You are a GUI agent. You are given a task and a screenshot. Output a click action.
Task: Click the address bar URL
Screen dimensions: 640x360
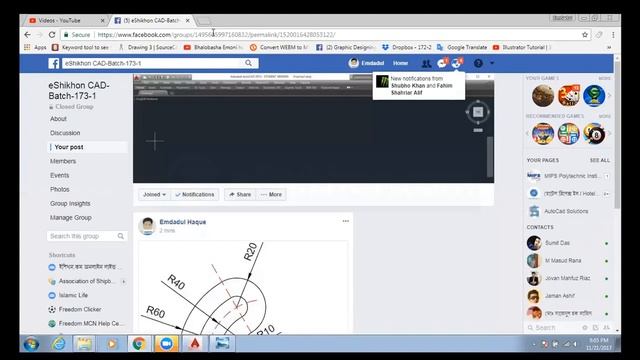tap(216, 35)
